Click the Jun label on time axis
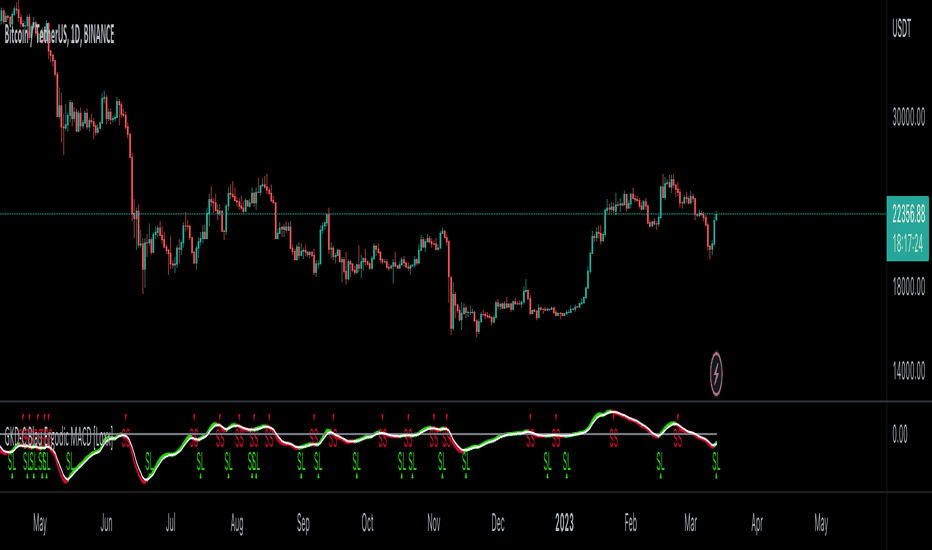The height and width of the screenshot is (550, 932). coord(106,523)
